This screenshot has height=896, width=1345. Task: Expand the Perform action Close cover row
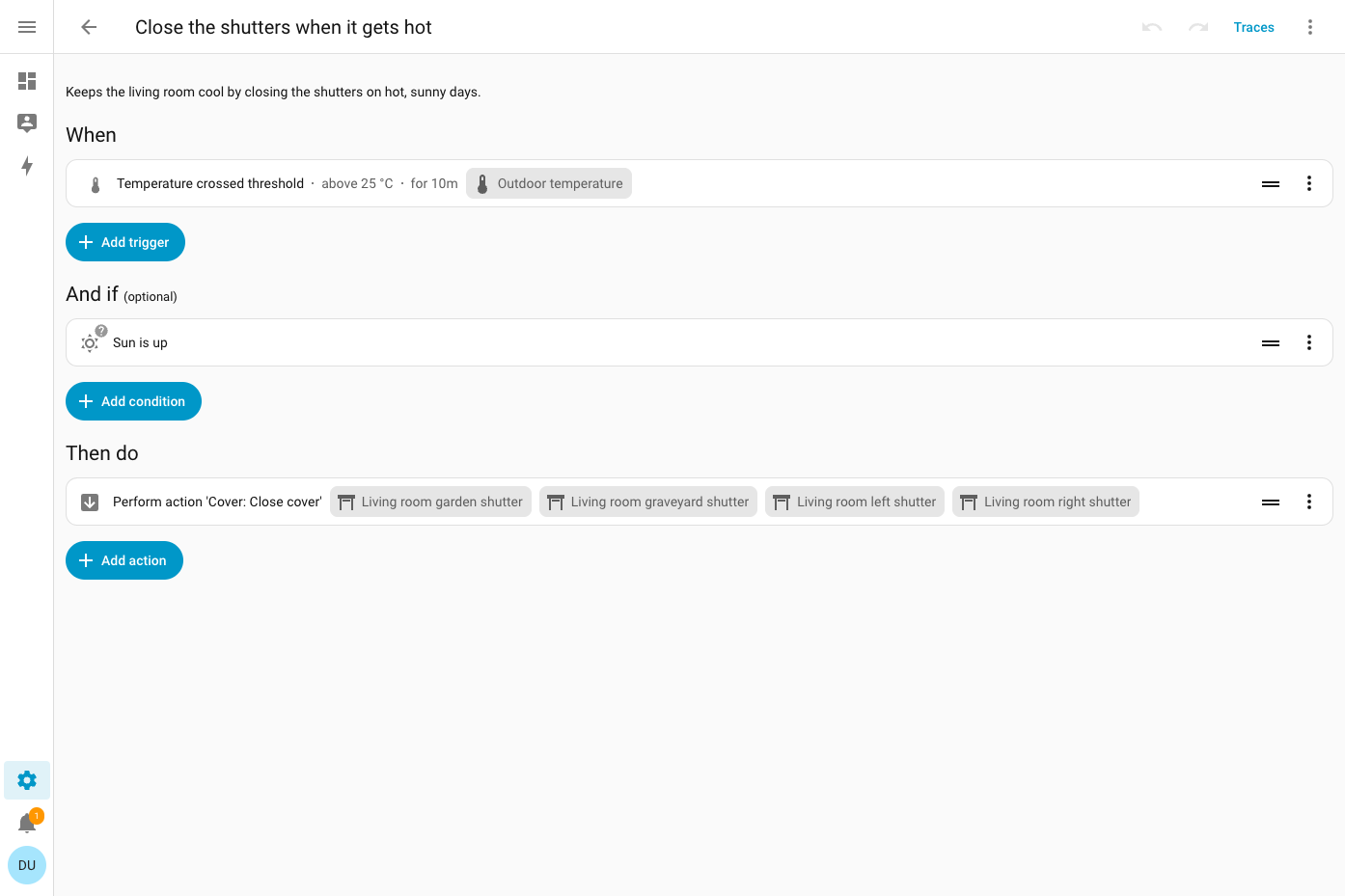pos(700,502)
